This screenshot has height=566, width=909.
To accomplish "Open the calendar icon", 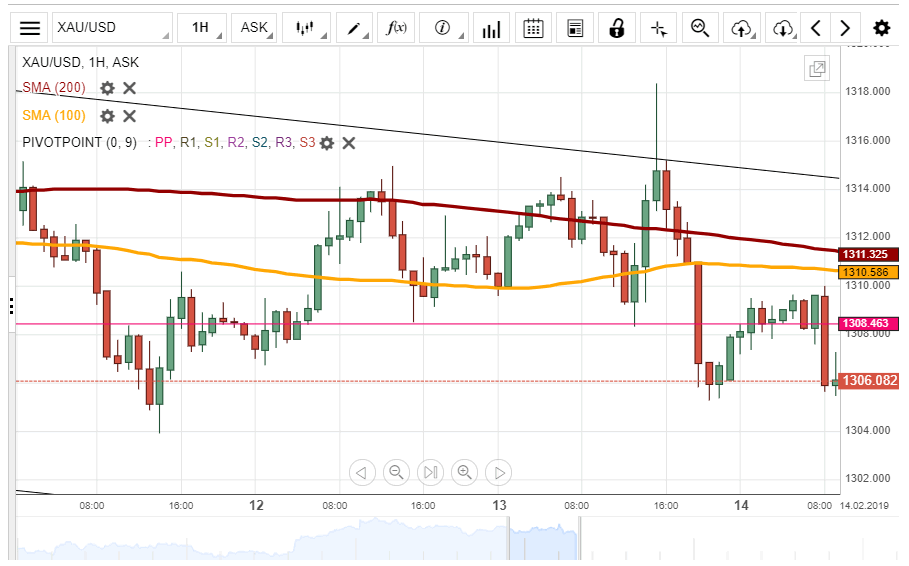I will pos(533,28).
